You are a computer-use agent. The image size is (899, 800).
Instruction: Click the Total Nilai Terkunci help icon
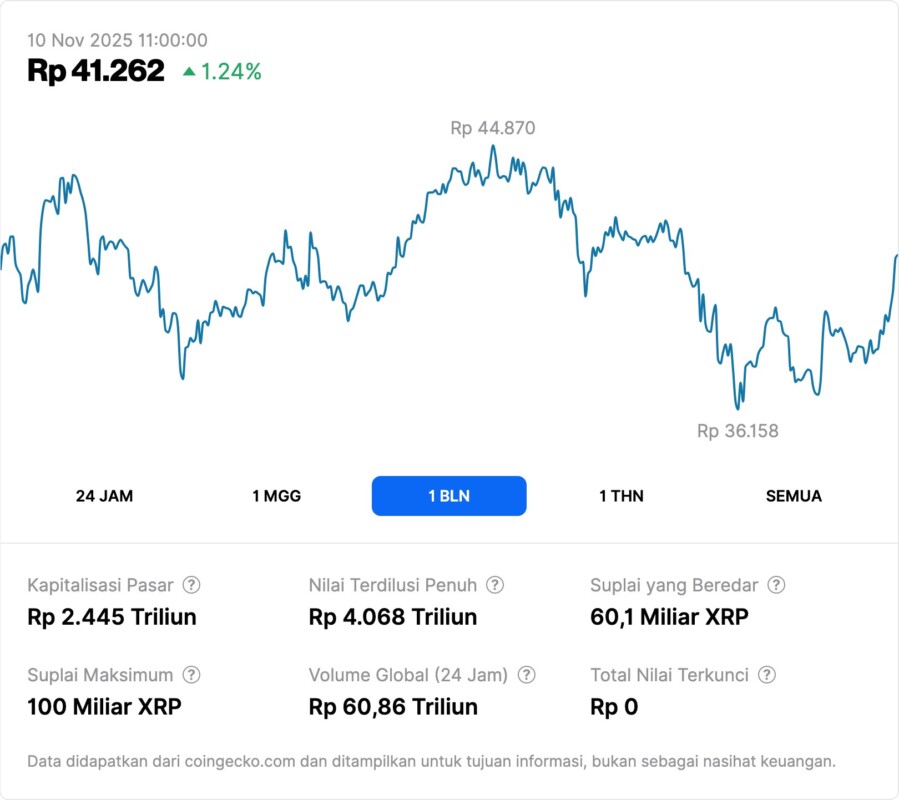point(765,675)
